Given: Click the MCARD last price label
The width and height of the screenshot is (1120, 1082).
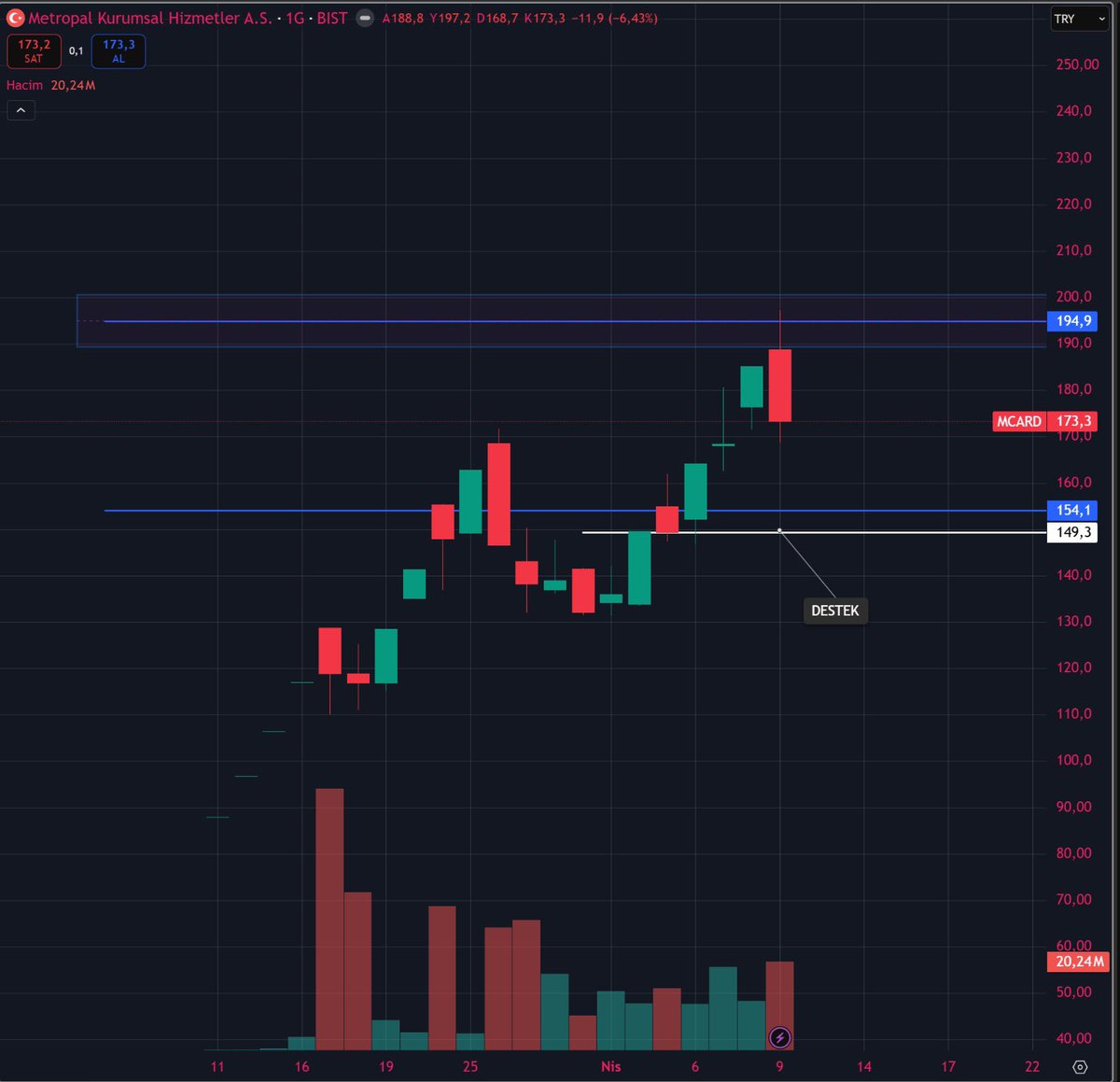Looking at the screenshot, I should [1046, 421].
